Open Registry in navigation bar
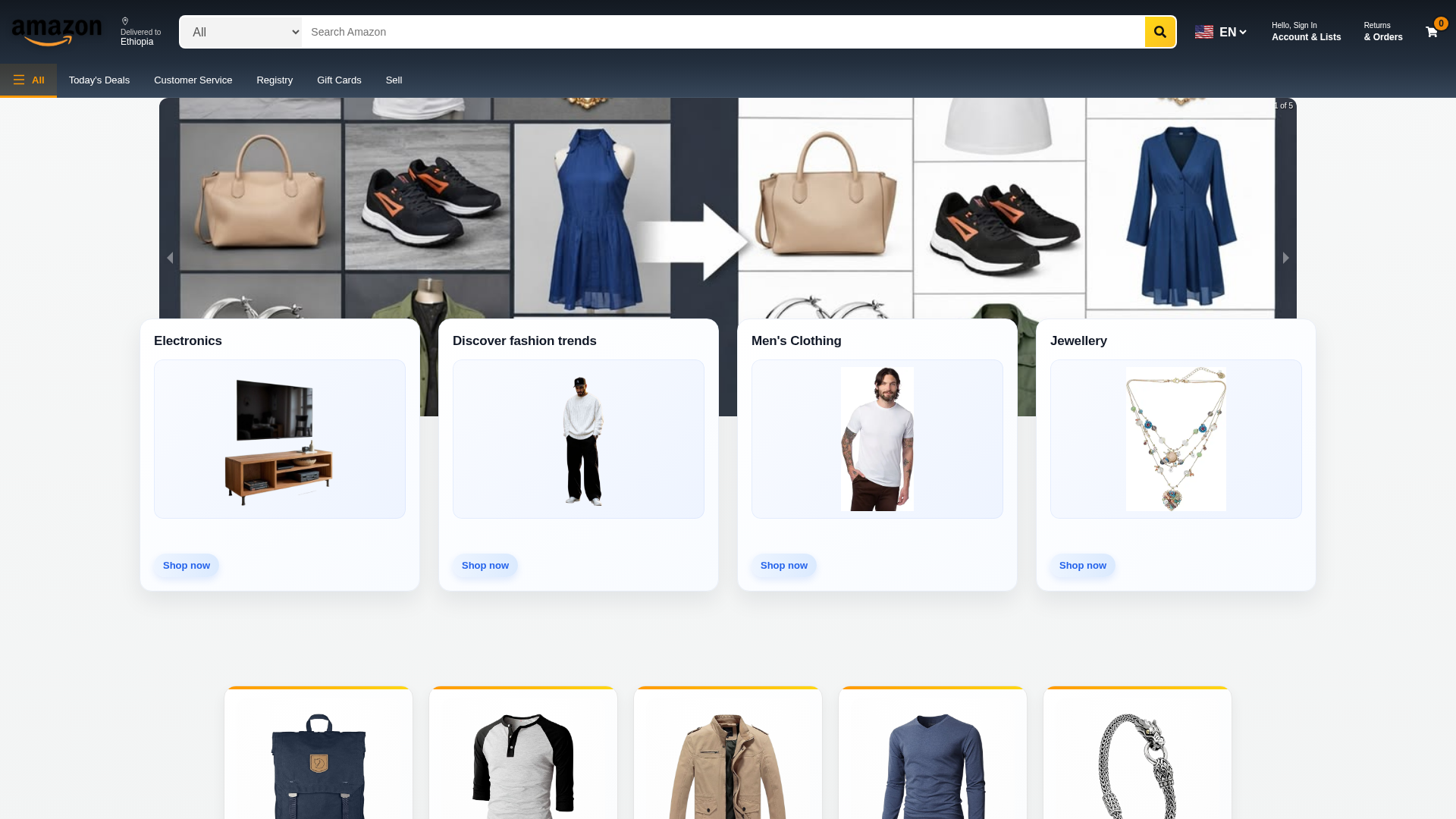This screenshot has width=1456, height=819. click(275, 80)
